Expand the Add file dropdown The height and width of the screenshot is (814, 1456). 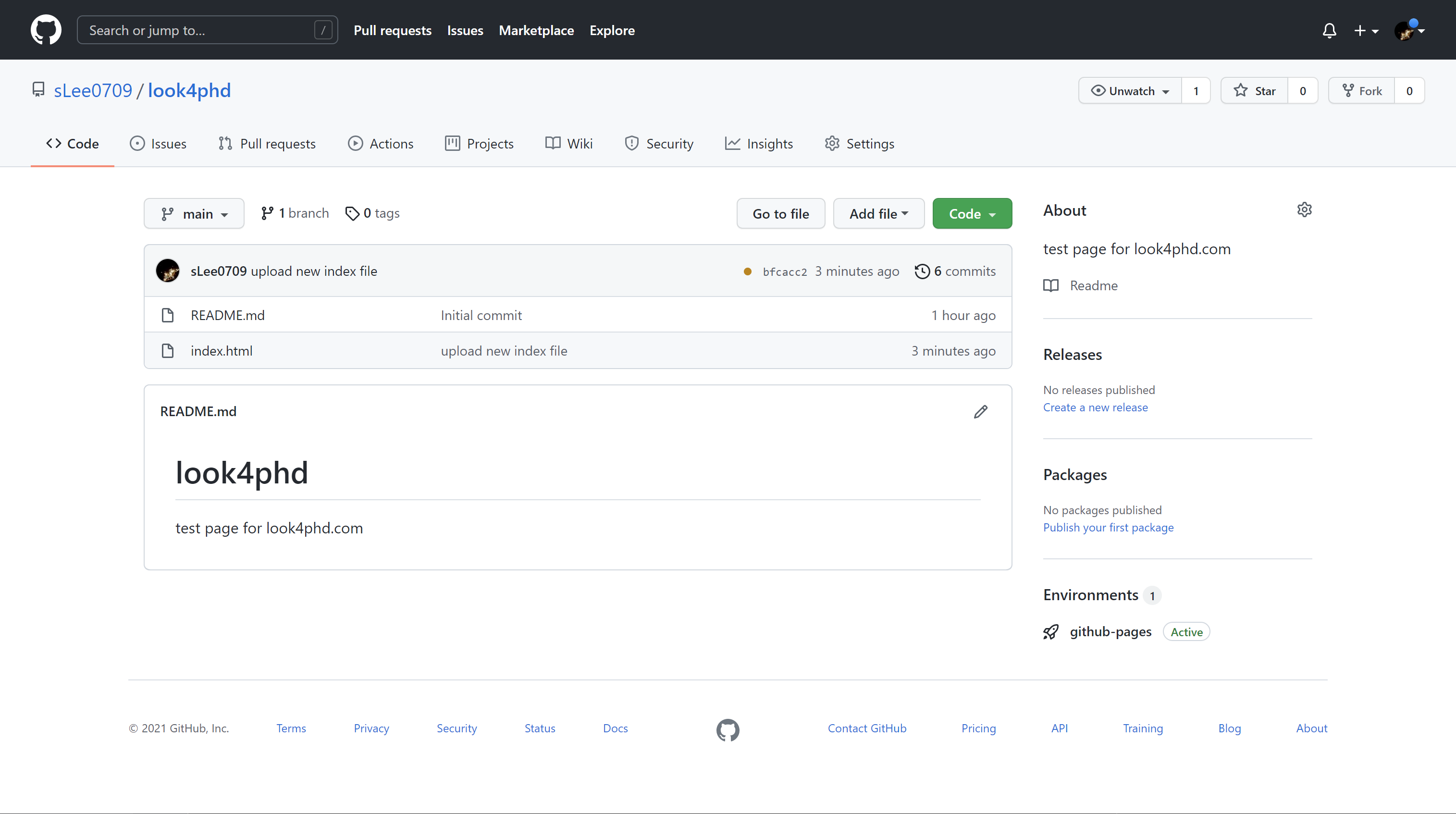click(878, 214)
